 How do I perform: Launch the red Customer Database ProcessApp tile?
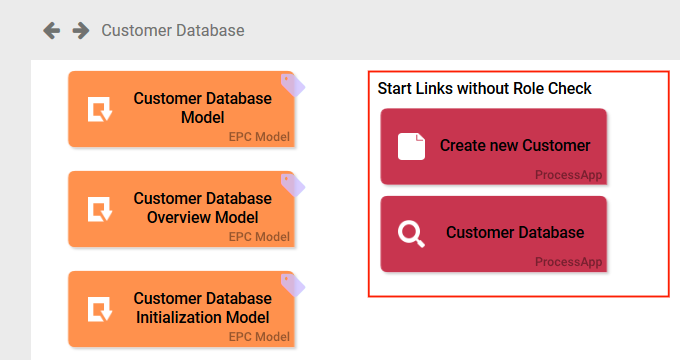pyautogui.click(x=494, y=234)
